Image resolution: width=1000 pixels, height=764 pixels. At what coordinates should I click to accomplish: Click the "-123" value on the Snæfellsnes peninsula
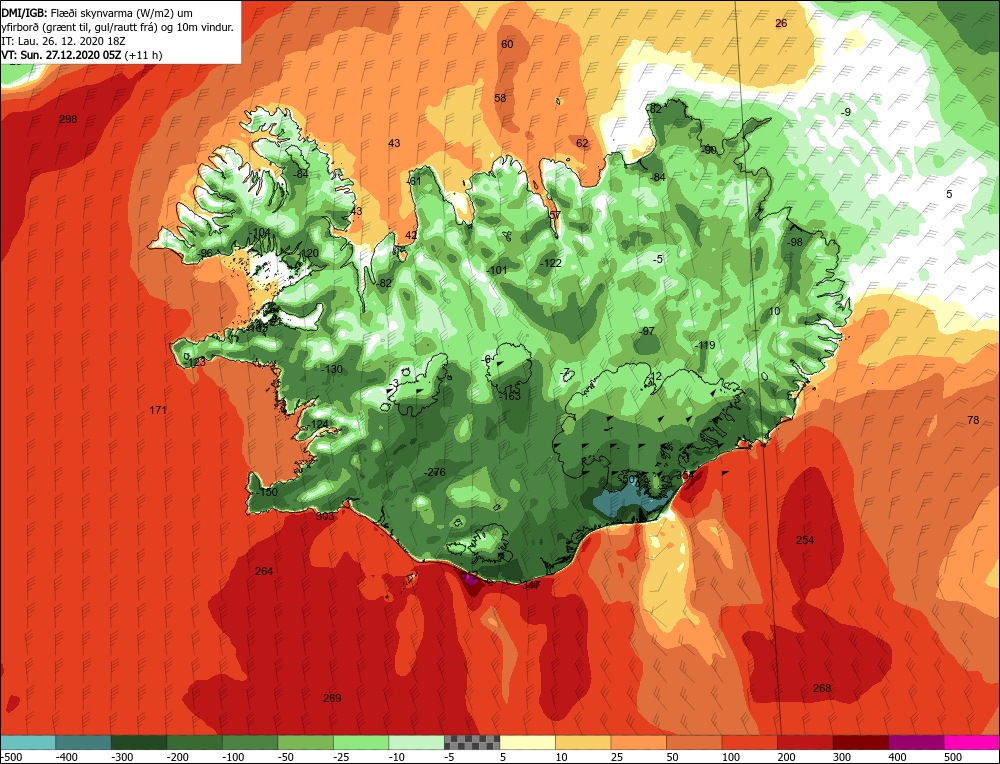tap(196, 362)
